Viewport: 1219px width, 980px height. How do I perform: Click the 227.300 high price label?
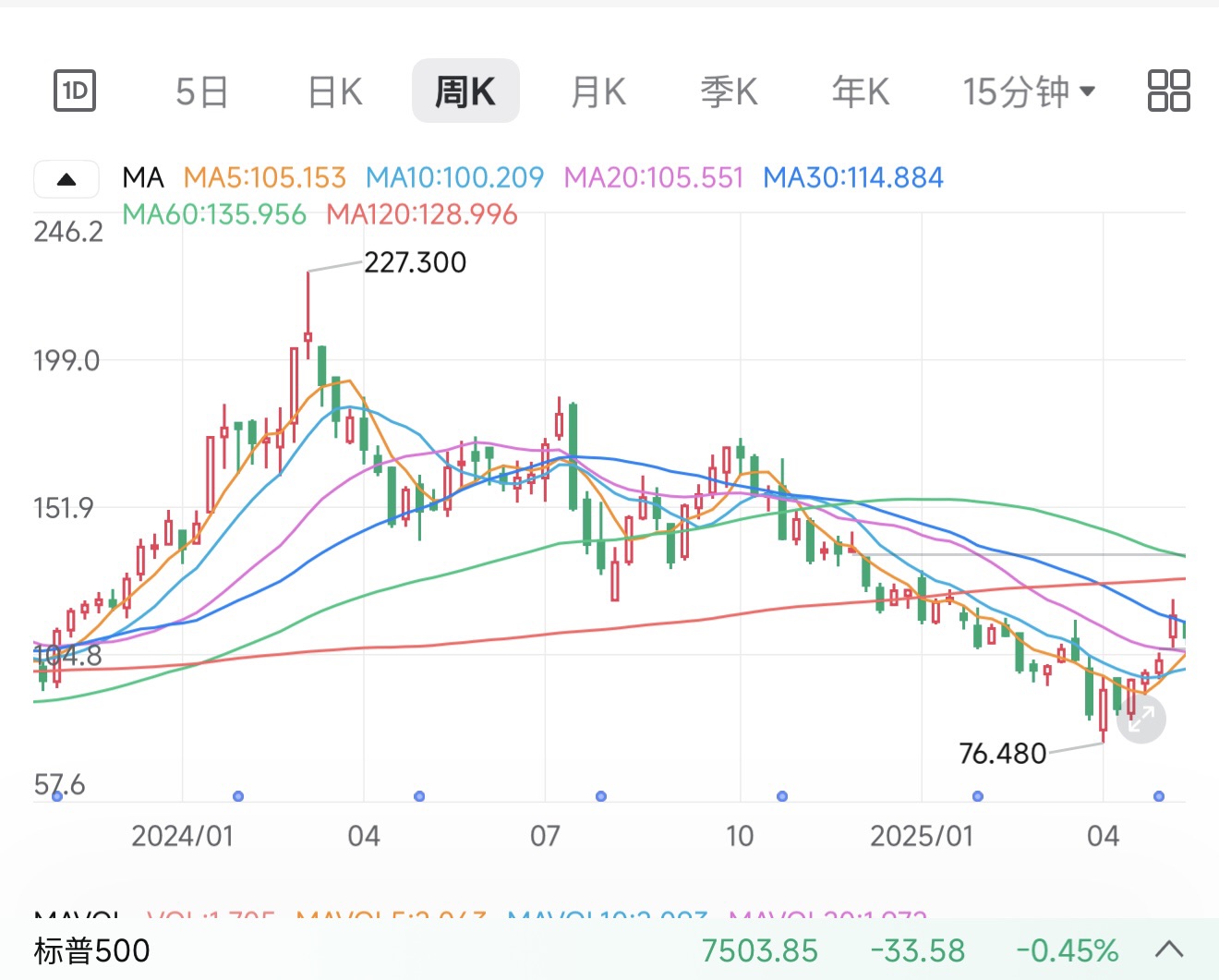[415, 262]
